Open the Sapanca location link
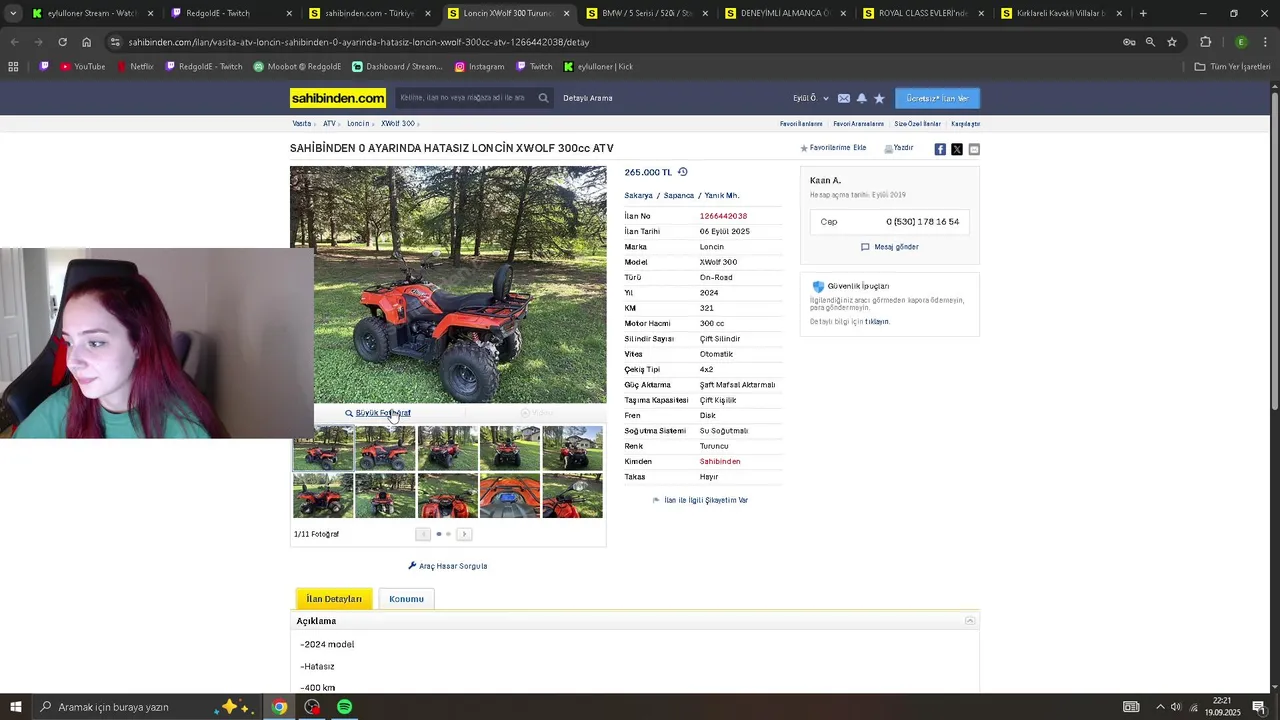 tap(678, 196)
